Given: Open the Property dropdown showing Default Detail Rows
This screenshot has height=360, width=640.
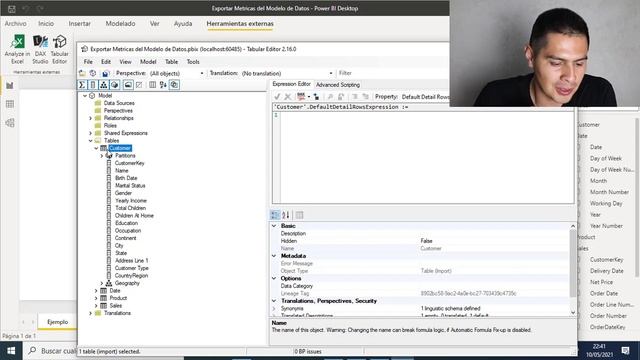Looking at the screenshot, I should (x=424, y=97).
